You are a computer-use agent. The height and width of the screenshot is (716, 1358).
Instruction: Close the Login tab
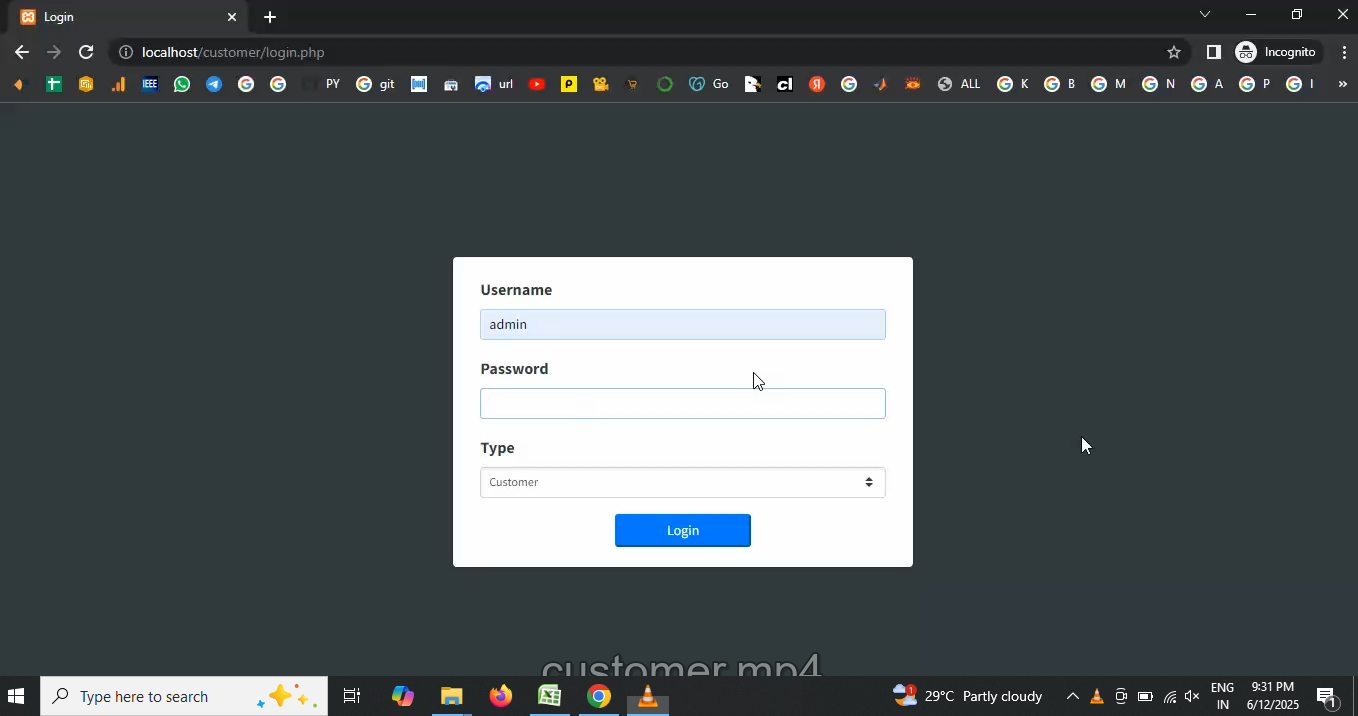(232, 17)
